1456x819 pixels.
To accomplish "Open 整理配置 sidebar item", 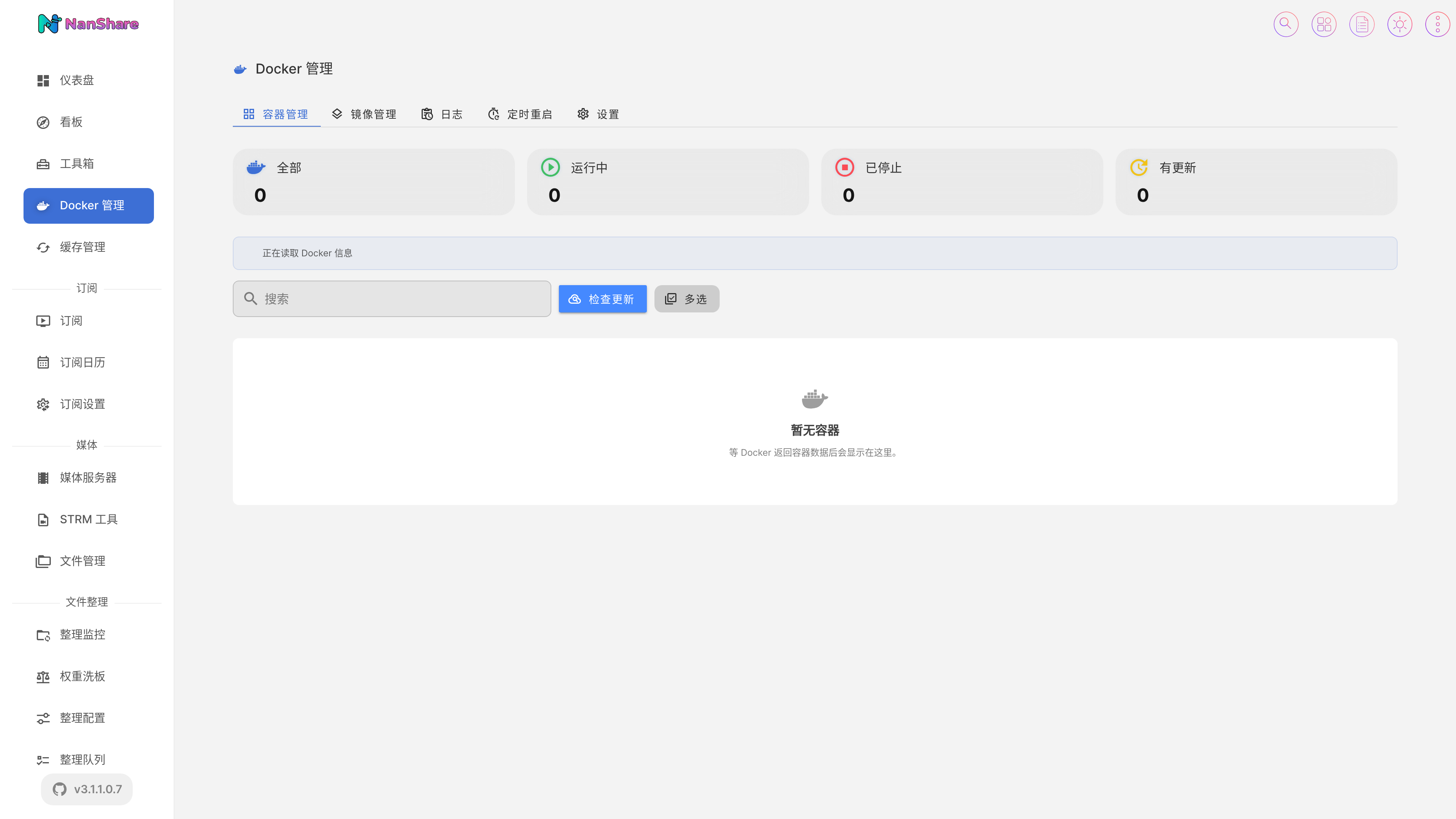I will click(88, 719).
